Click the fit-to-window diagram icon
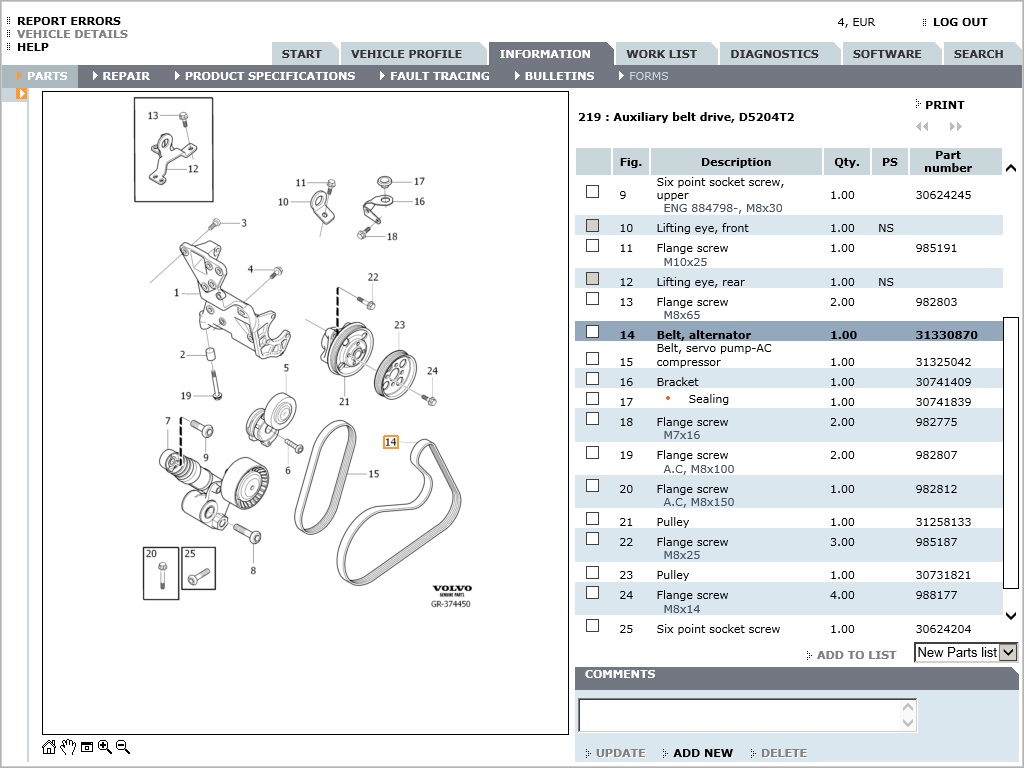Viewport: 1024px width, 768px height. click(x=87, y=747)
